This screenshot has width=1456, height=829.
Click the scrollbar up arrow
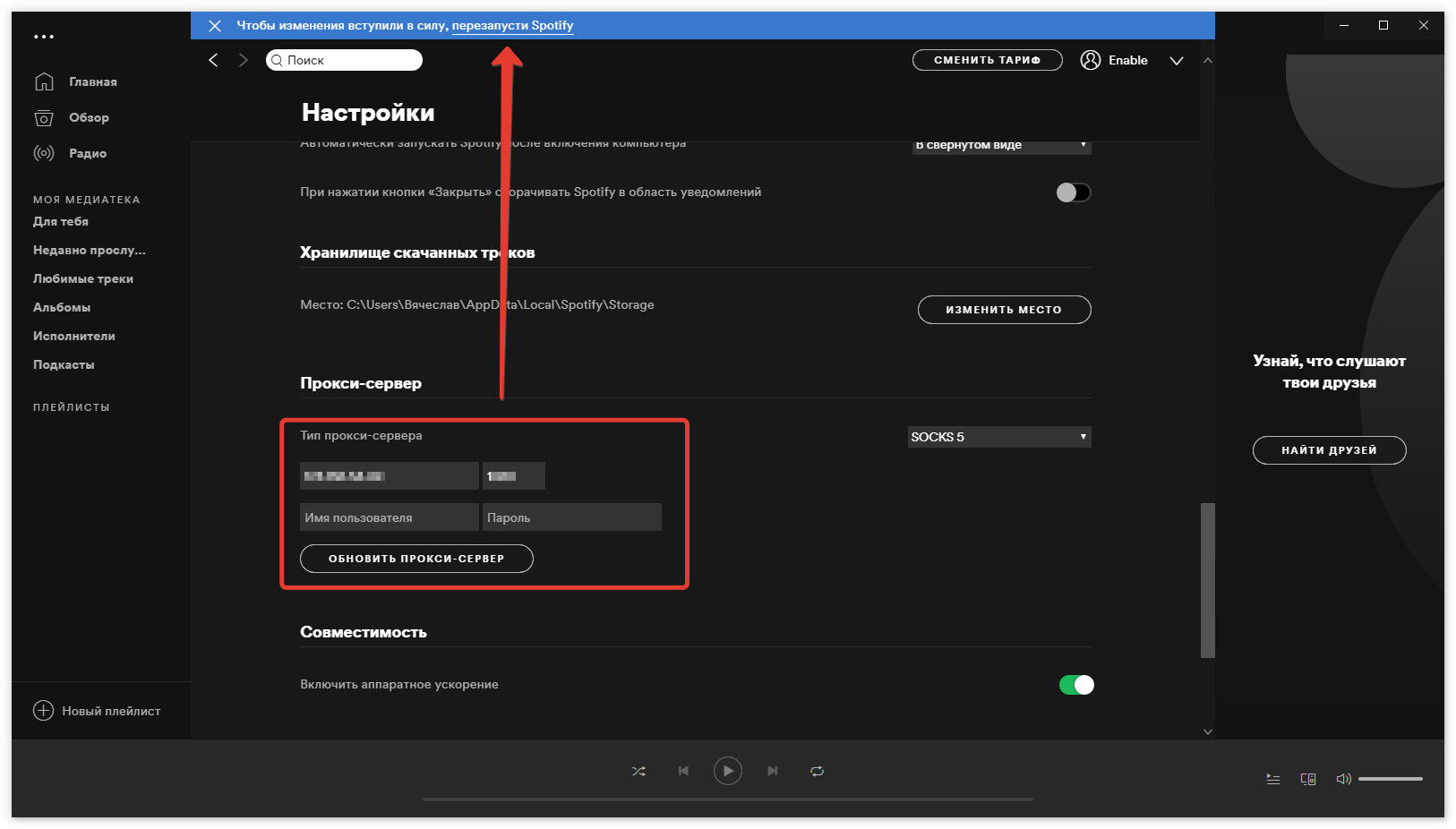coord(1208,60)
